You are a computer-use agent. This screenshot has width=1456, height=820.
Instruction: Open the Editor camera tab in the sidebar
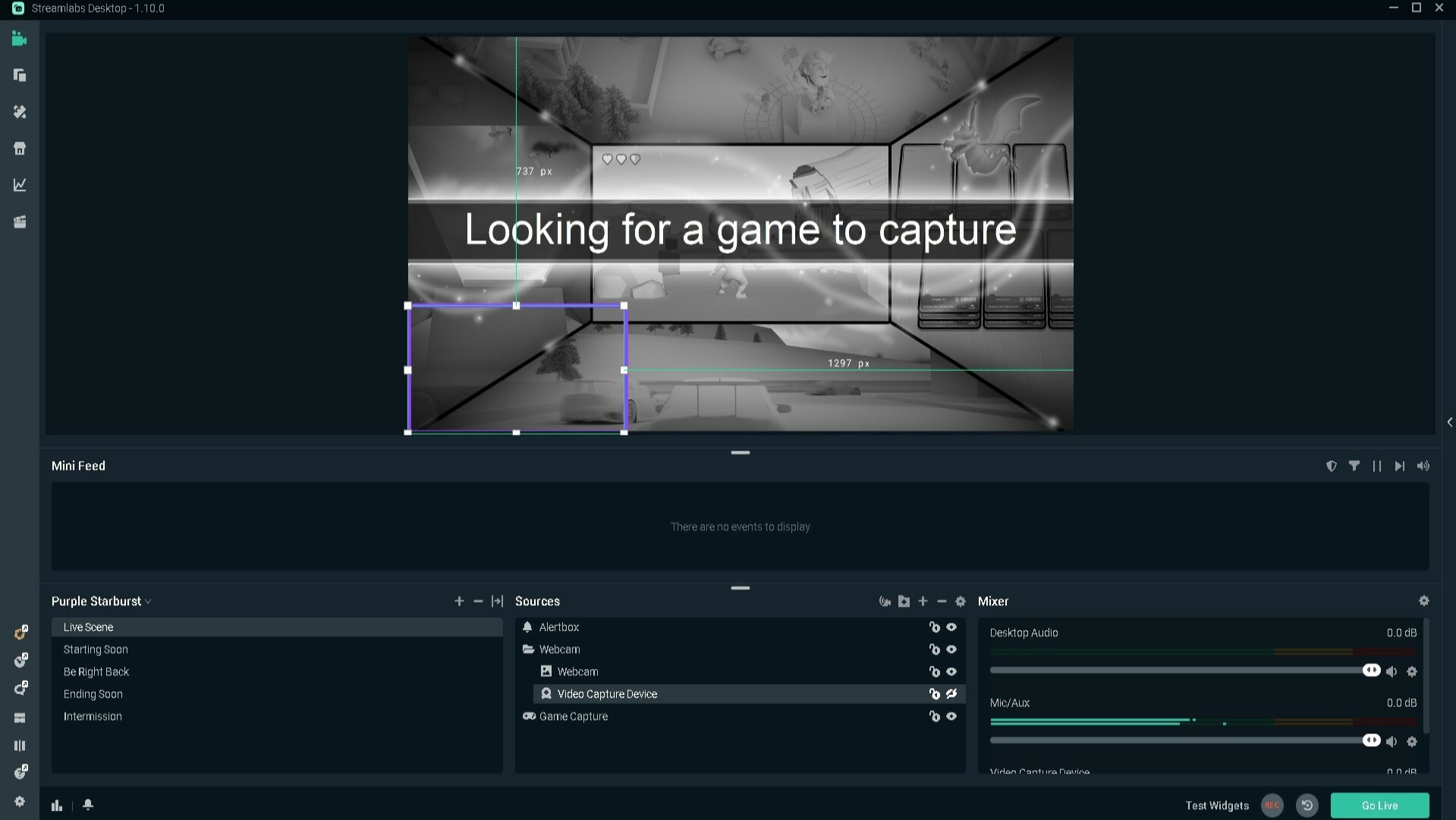click(20, 39)
